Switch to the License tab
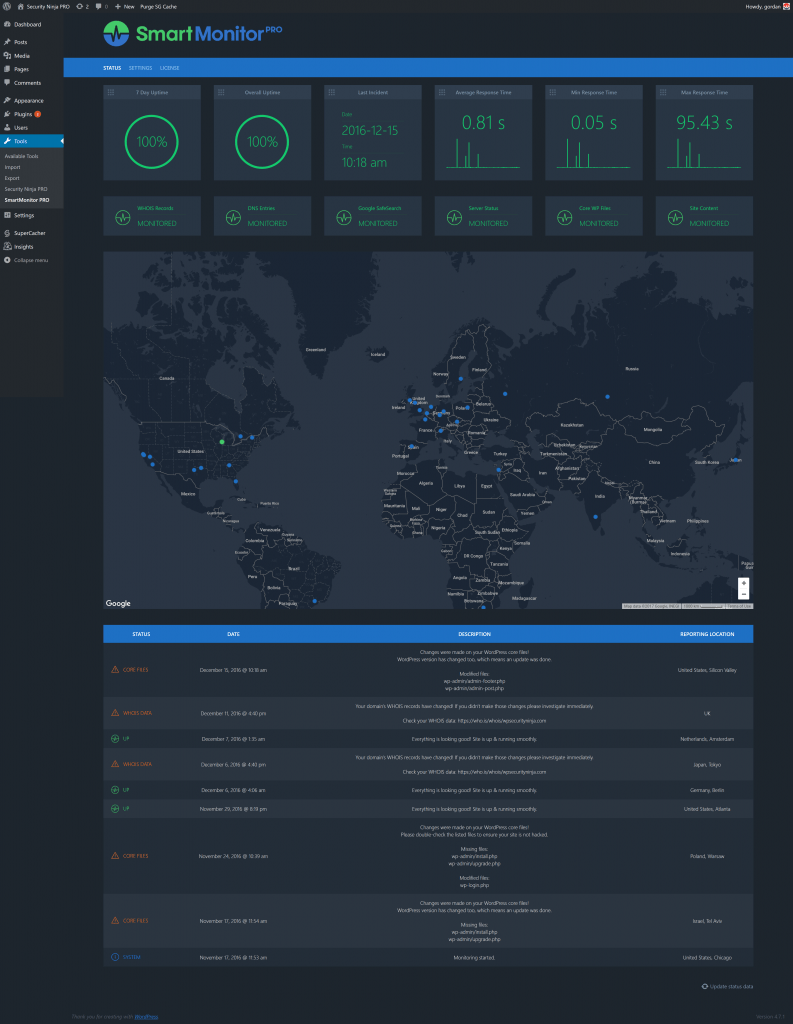This screenshot has width=793, height=1024. [x=169, y=68]
